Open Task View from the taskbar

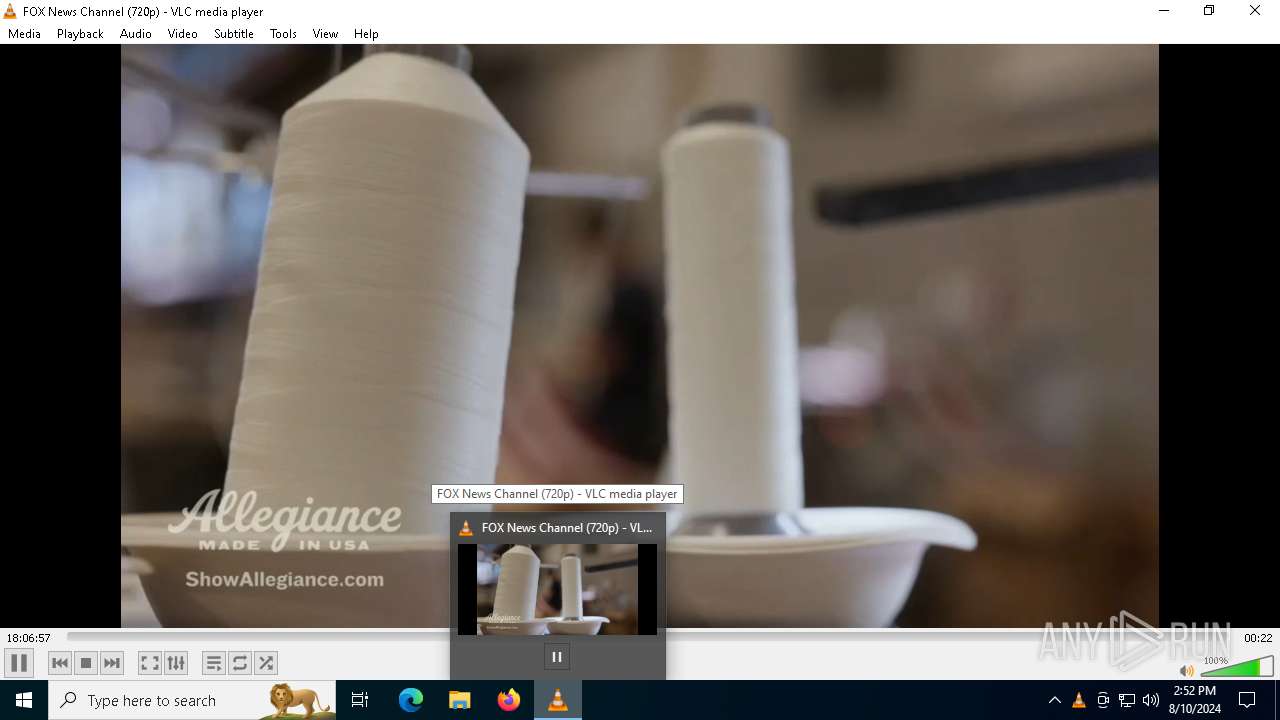(x=360, y=700)
